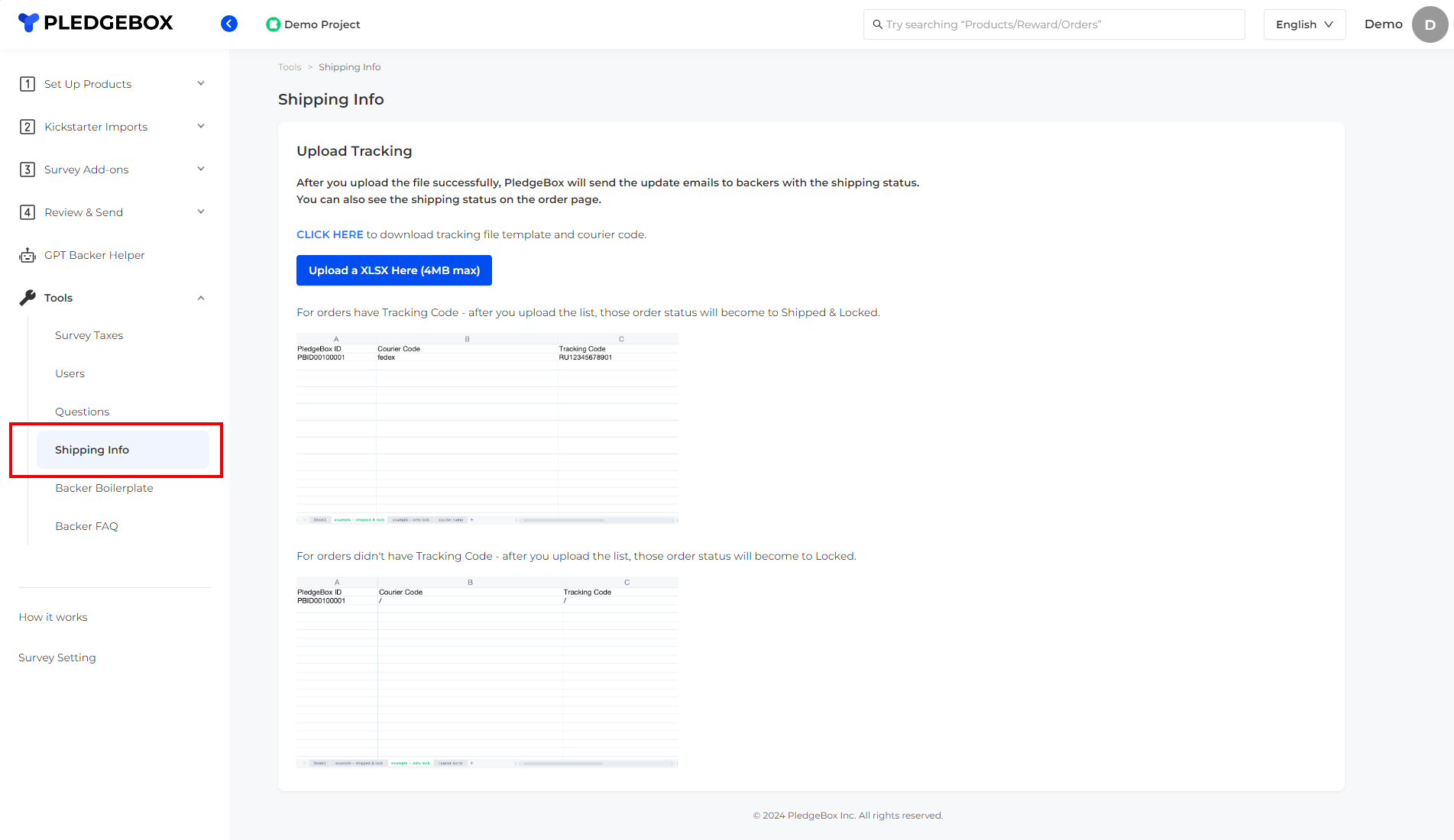Screen dimensions: 1454x840
Task: Click the step 3 number icon
Action: click(28, 170)
